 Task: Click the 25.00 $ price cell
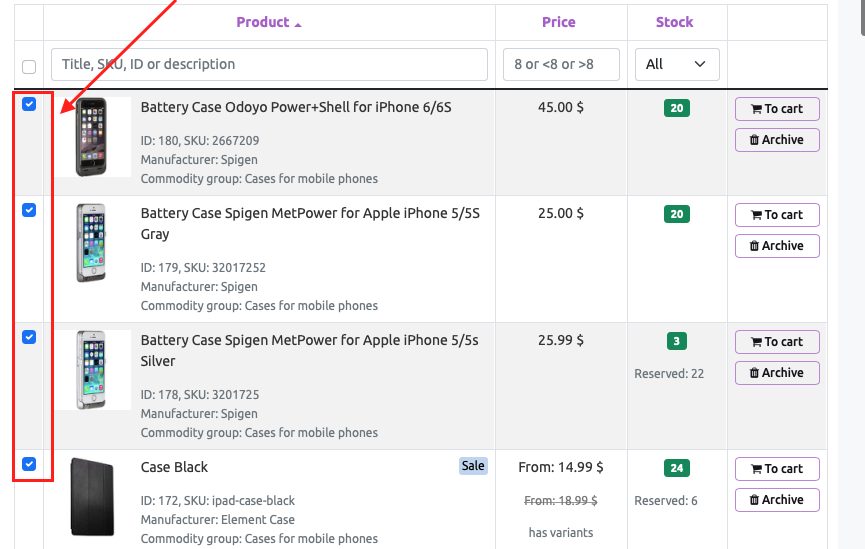tap(560, 213)
